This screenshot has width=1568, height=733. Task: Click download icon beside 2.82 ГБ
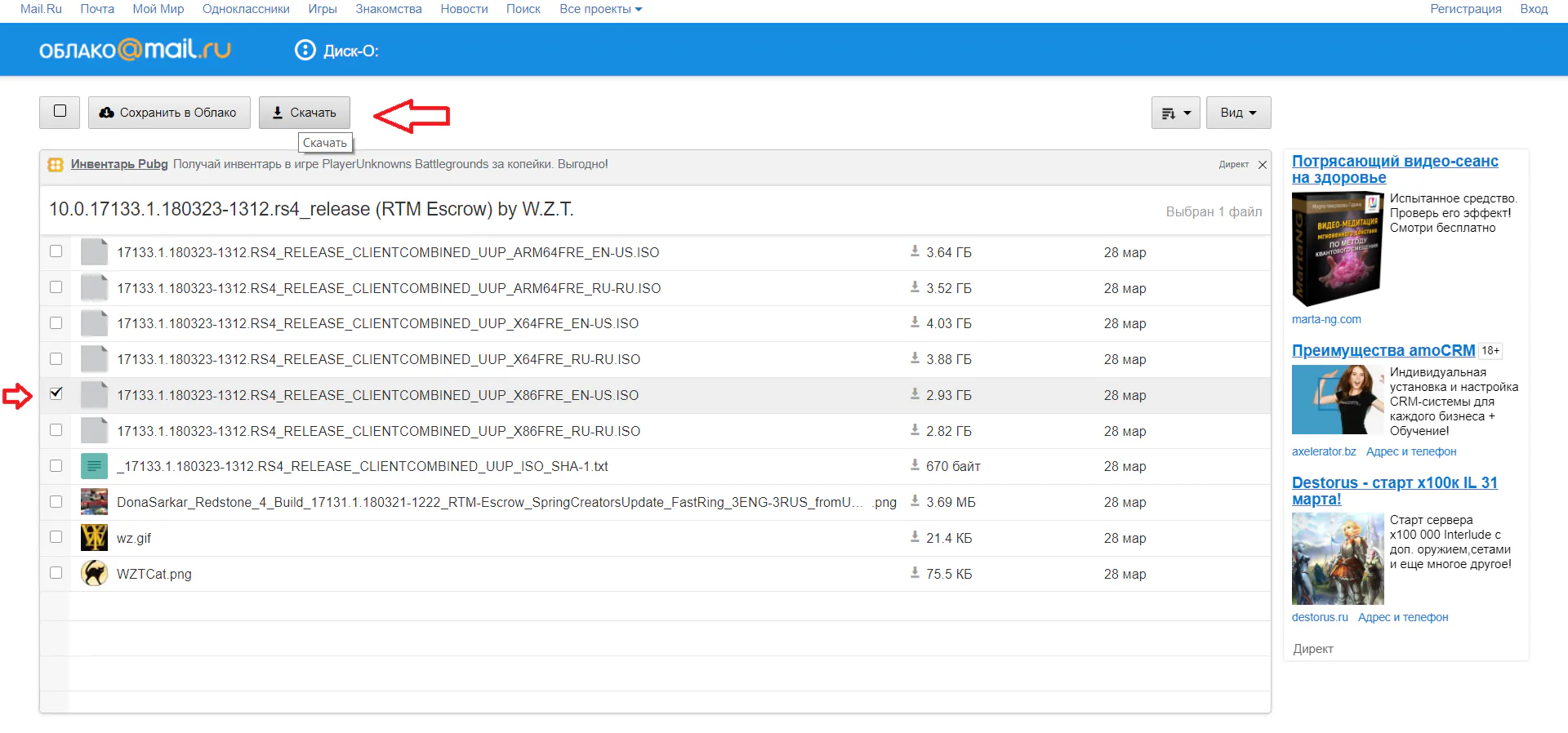click(915, 430)
